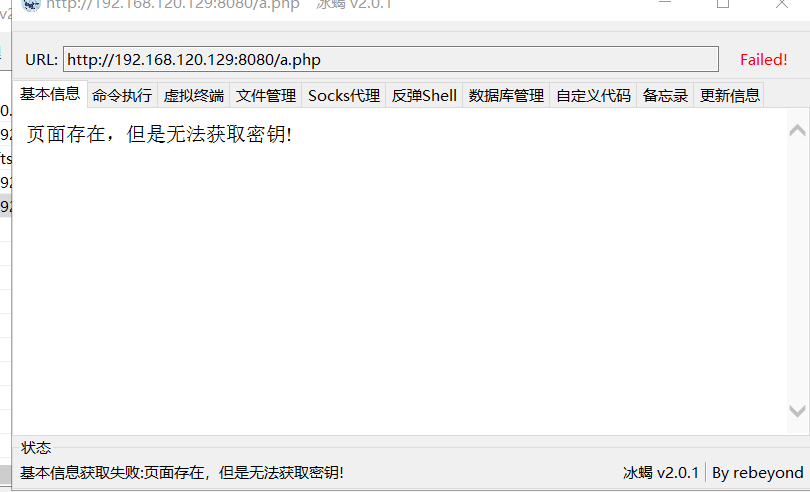Screen dimensions: 810x492
Task: Click the error message text in content area
Action: coord(160,134)
